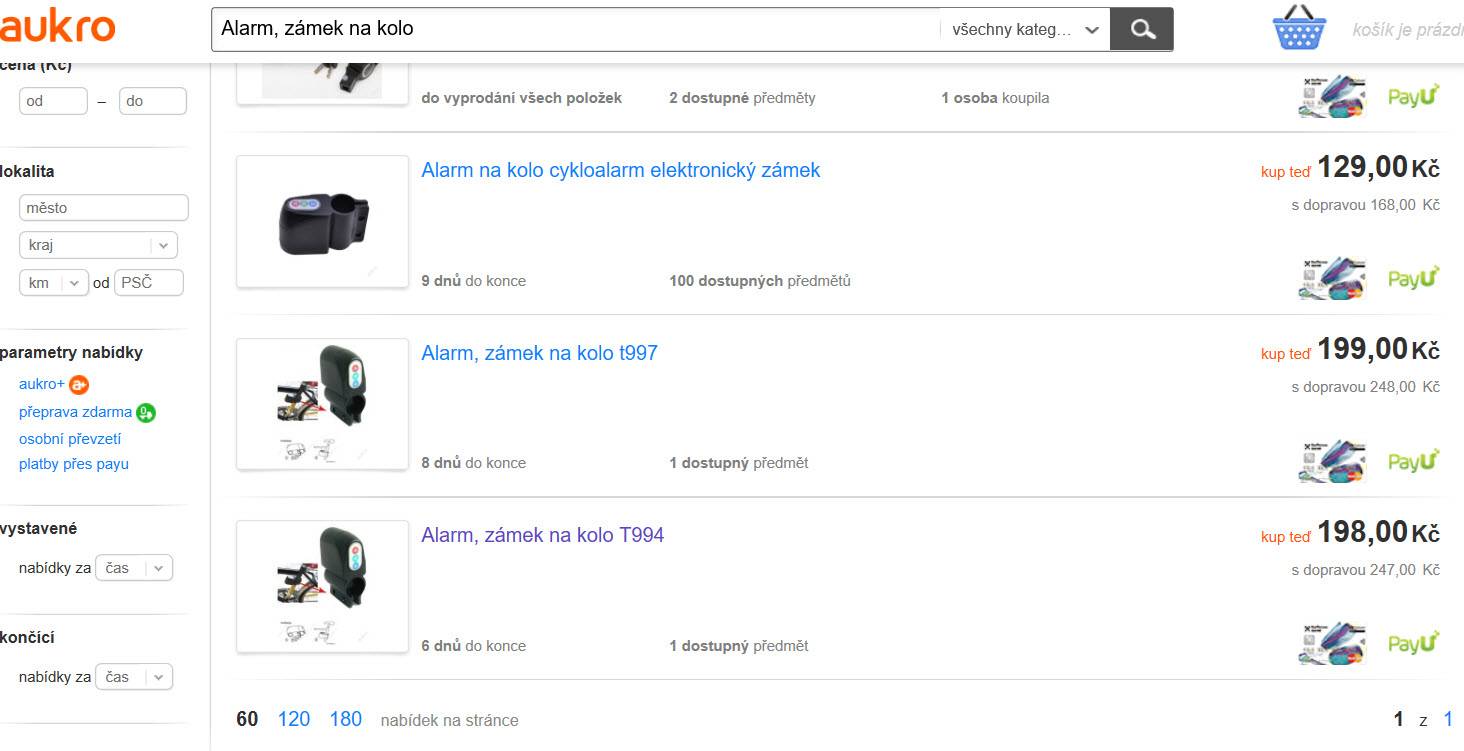Viewport: 1464px width, 751px height.
Task: Expand the všechny kategorie dropdown
Action: (x=1025, y=29)
